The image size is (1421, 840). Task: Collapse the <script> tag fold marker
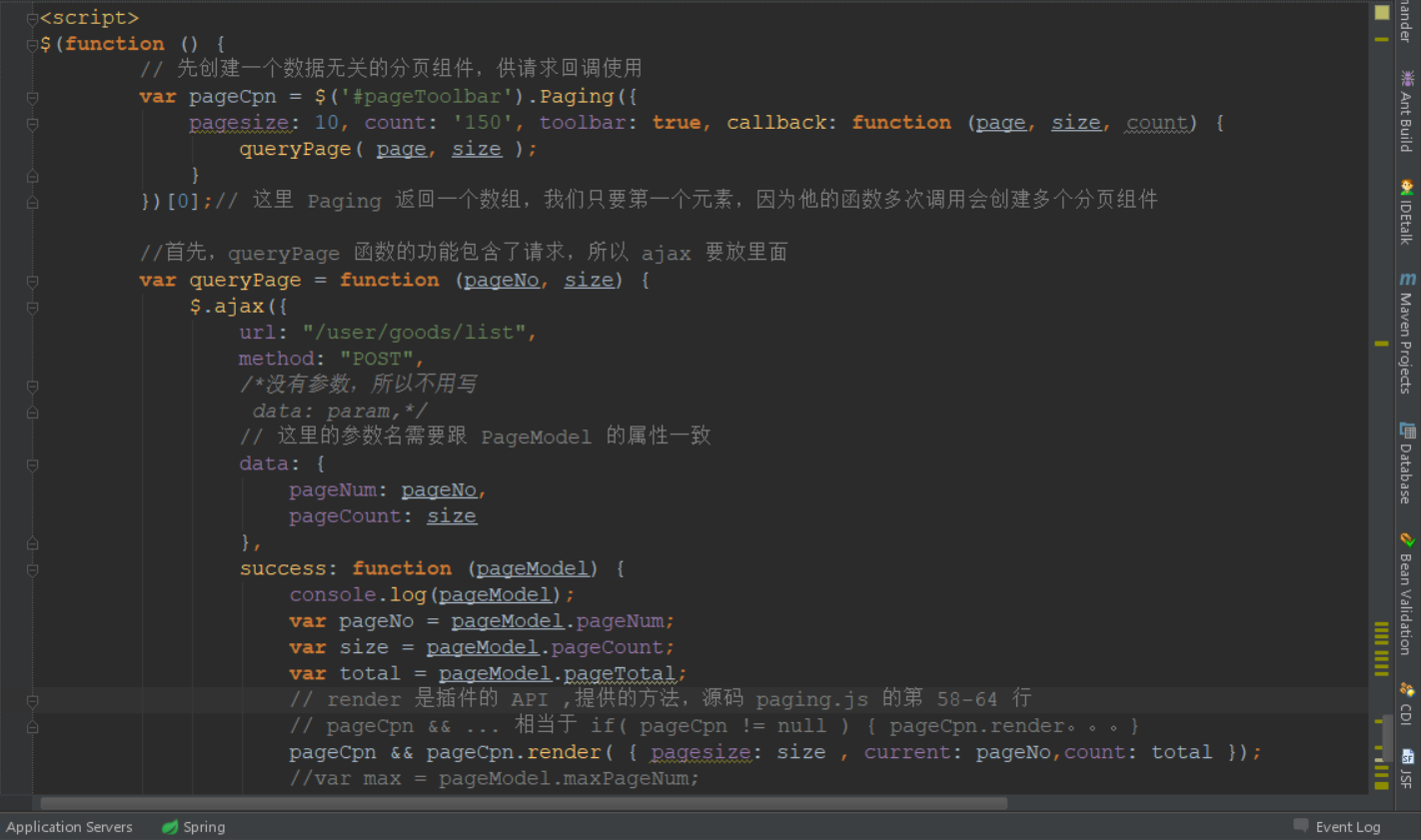click(32, 18)
